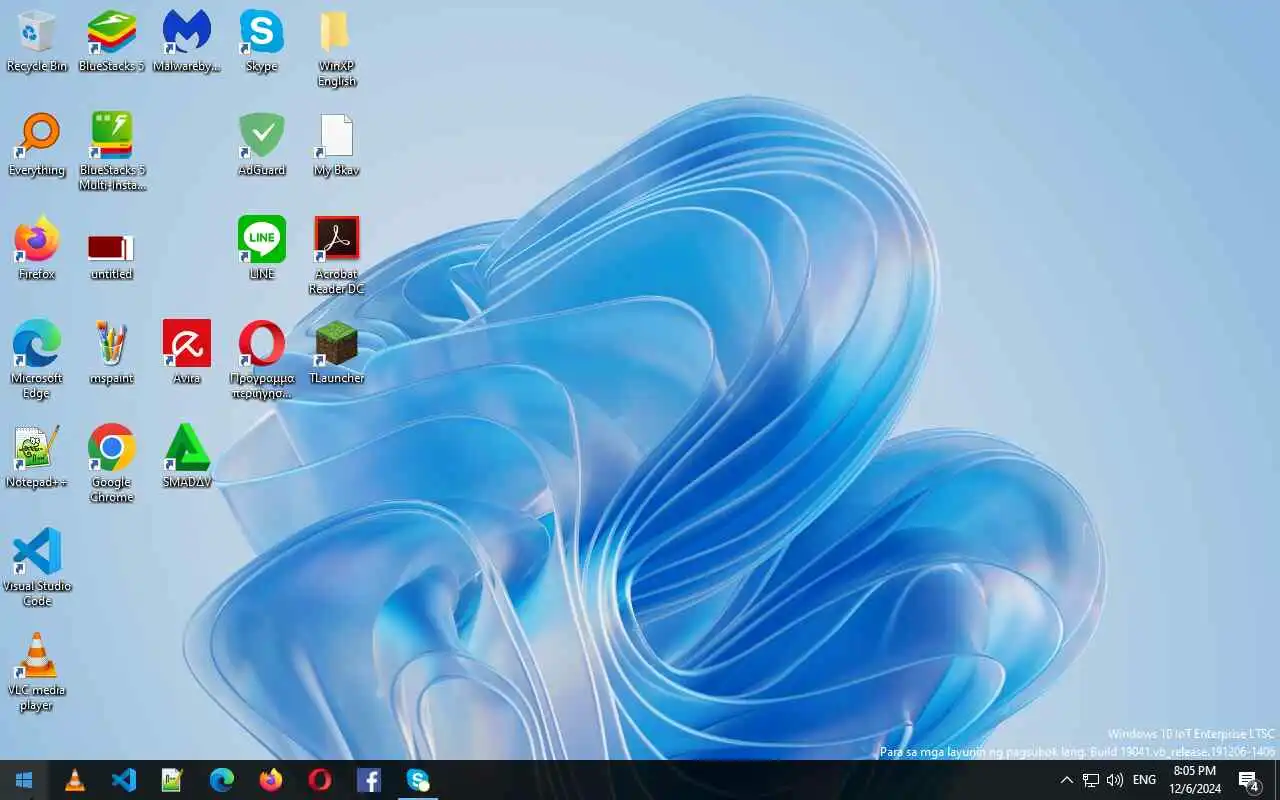Select BlueStacks 5 Multi-Instance shortcut
The width and height of the screenshot is (1280, 800).
click(x=111, y=152)
